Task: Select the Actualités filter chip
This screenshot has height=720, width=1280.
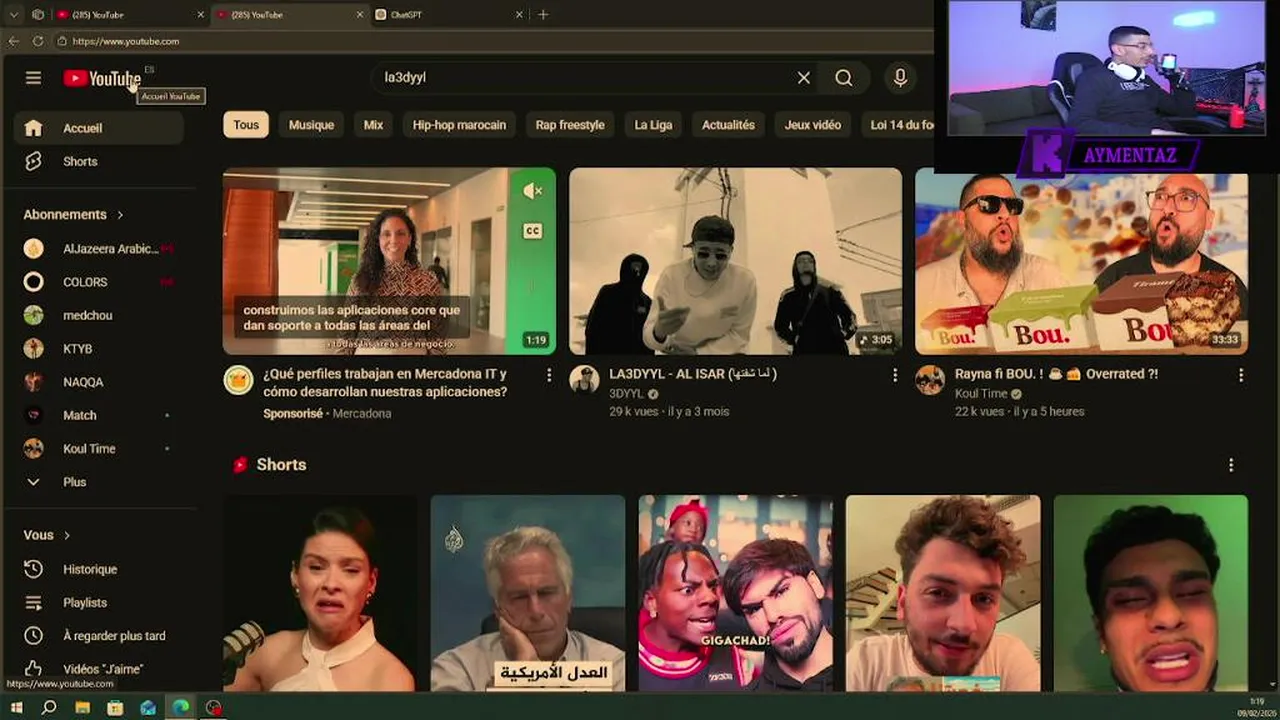Action: pyautogui.click(x=728, y=125)
